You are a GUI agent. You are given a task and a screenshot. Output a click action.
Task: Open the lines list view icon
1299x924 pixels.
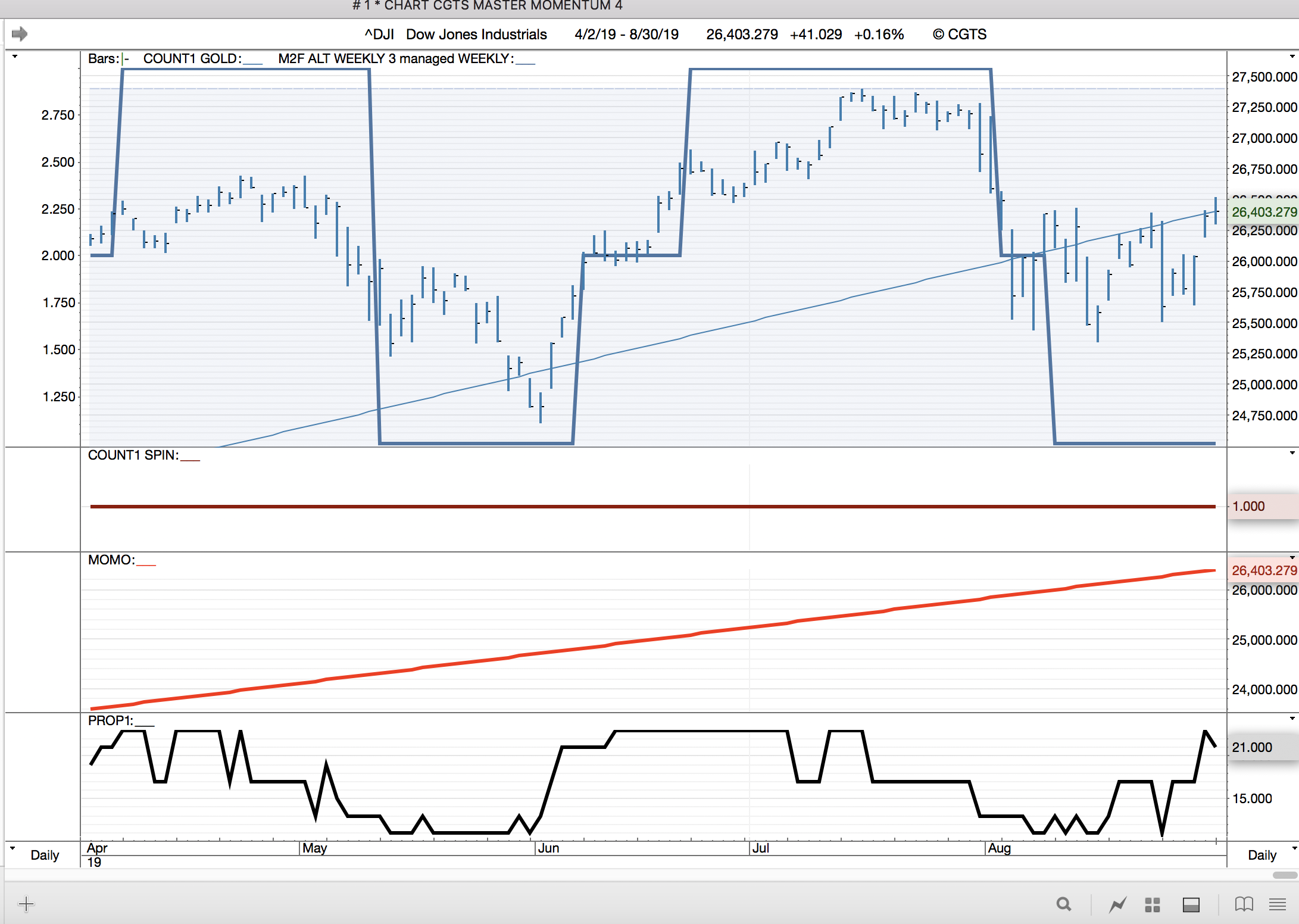1278,904
